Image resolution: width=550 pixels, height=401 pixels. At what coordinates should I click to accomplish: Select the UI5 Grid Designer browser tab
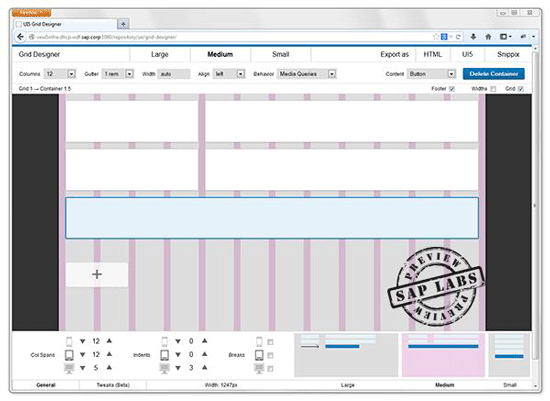coord(66,24)
